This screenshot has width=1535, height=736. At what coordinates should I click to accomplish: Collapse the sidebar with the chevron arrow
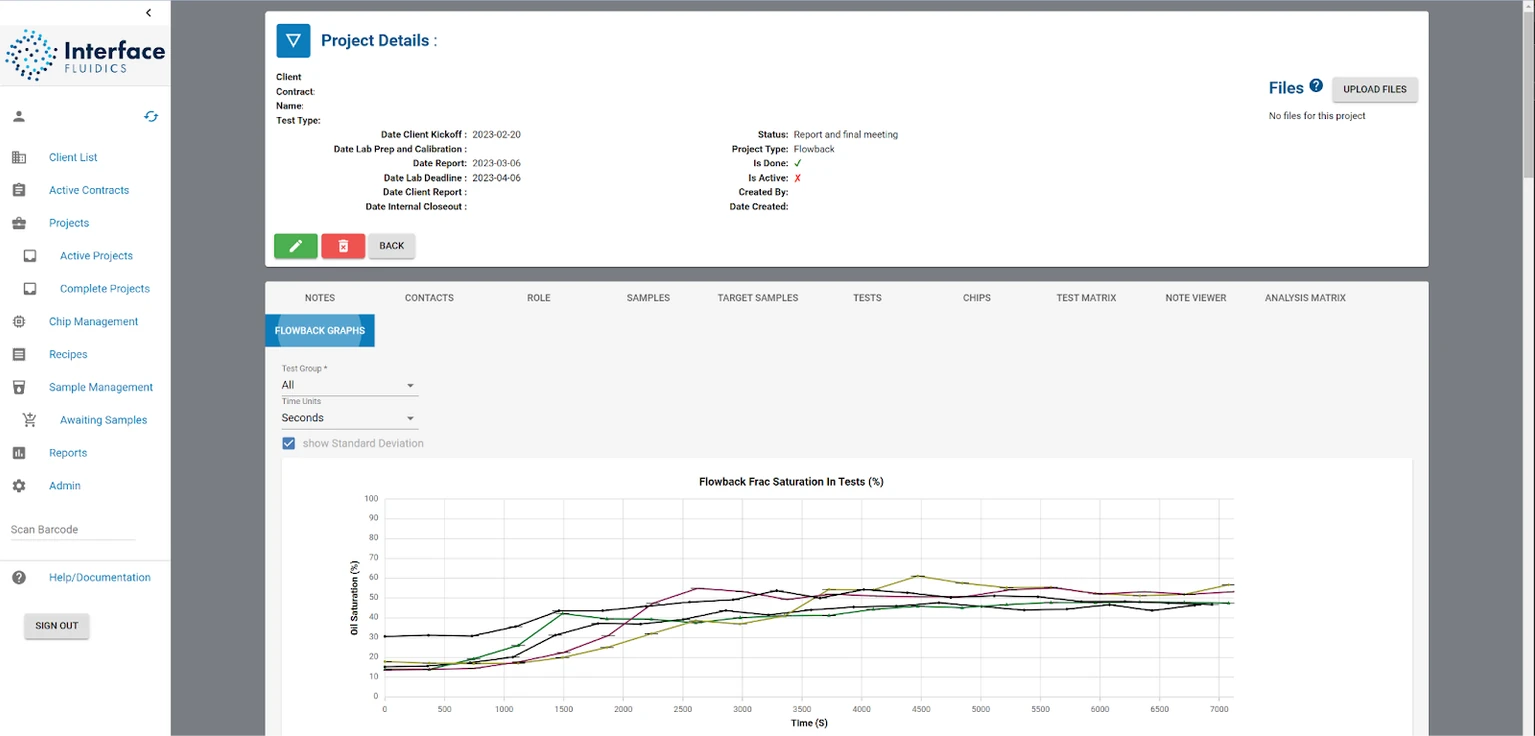pyautogui.click(x=148, y=13)
